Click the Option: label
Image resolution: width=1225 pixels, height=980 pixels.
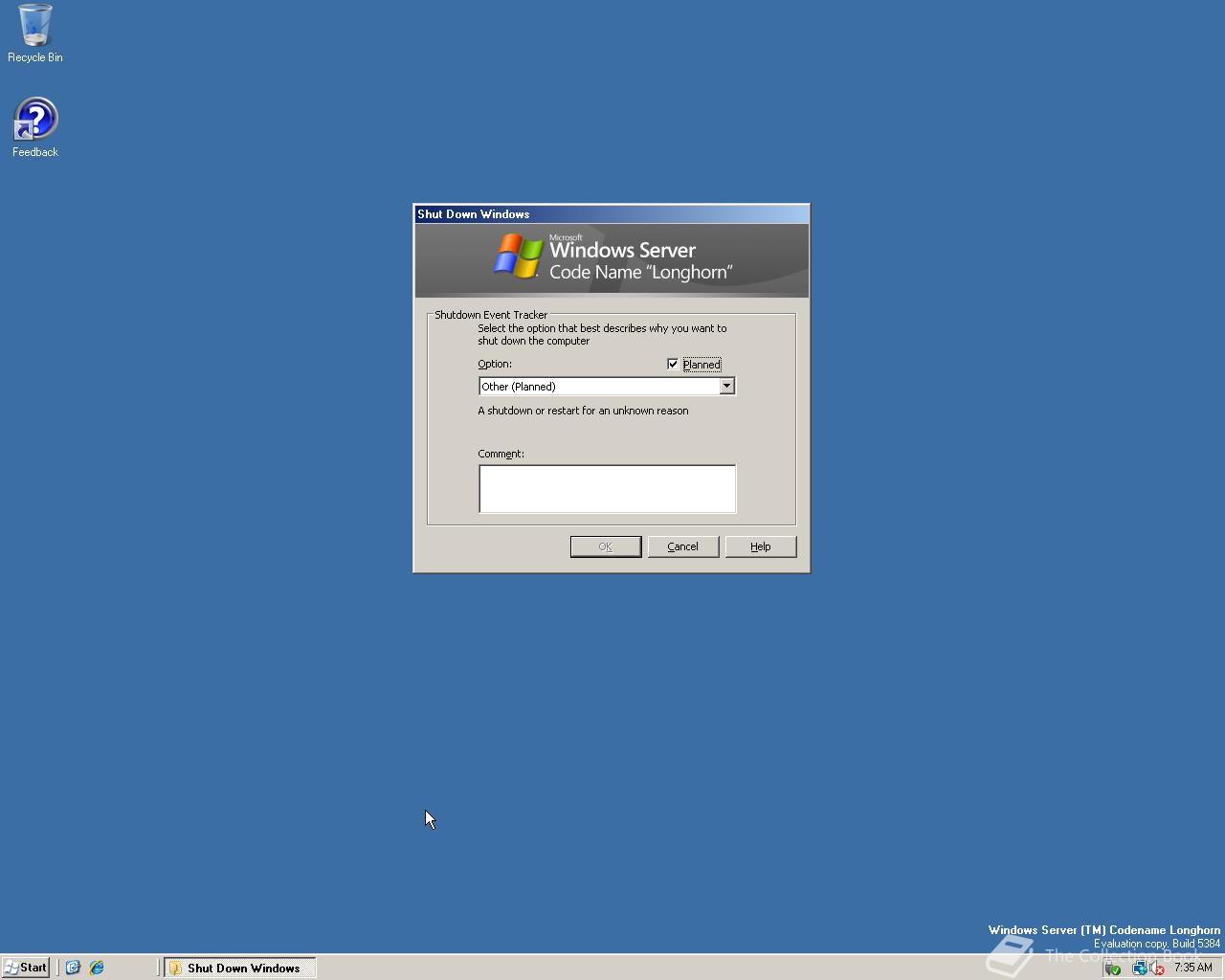[495, 364]
